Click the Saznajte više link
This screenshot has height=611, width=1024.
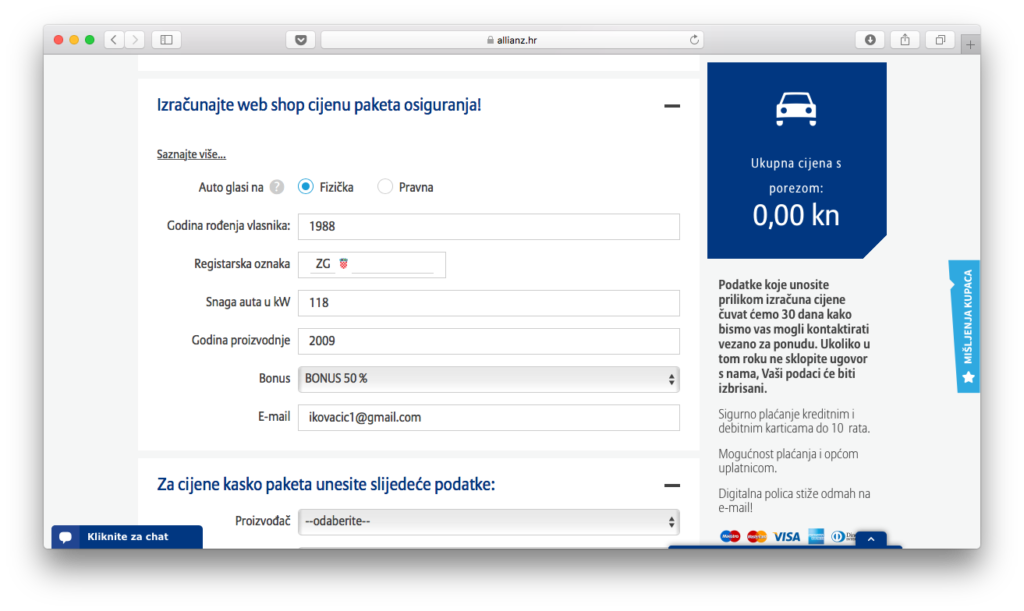191,154
